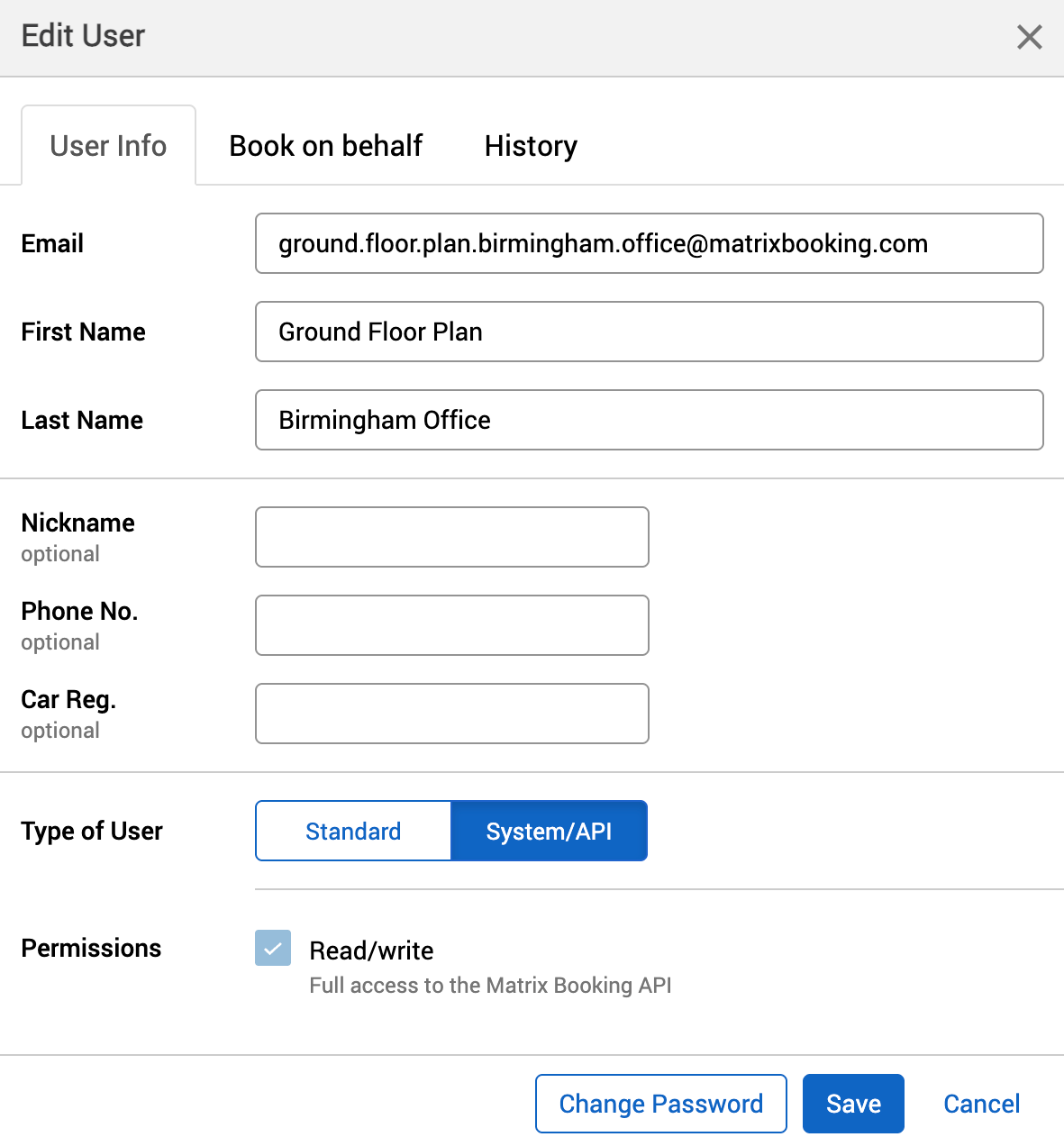Switch to the User Info tab
This screenshot has height=1146, width=1064.
pos(108,146)
